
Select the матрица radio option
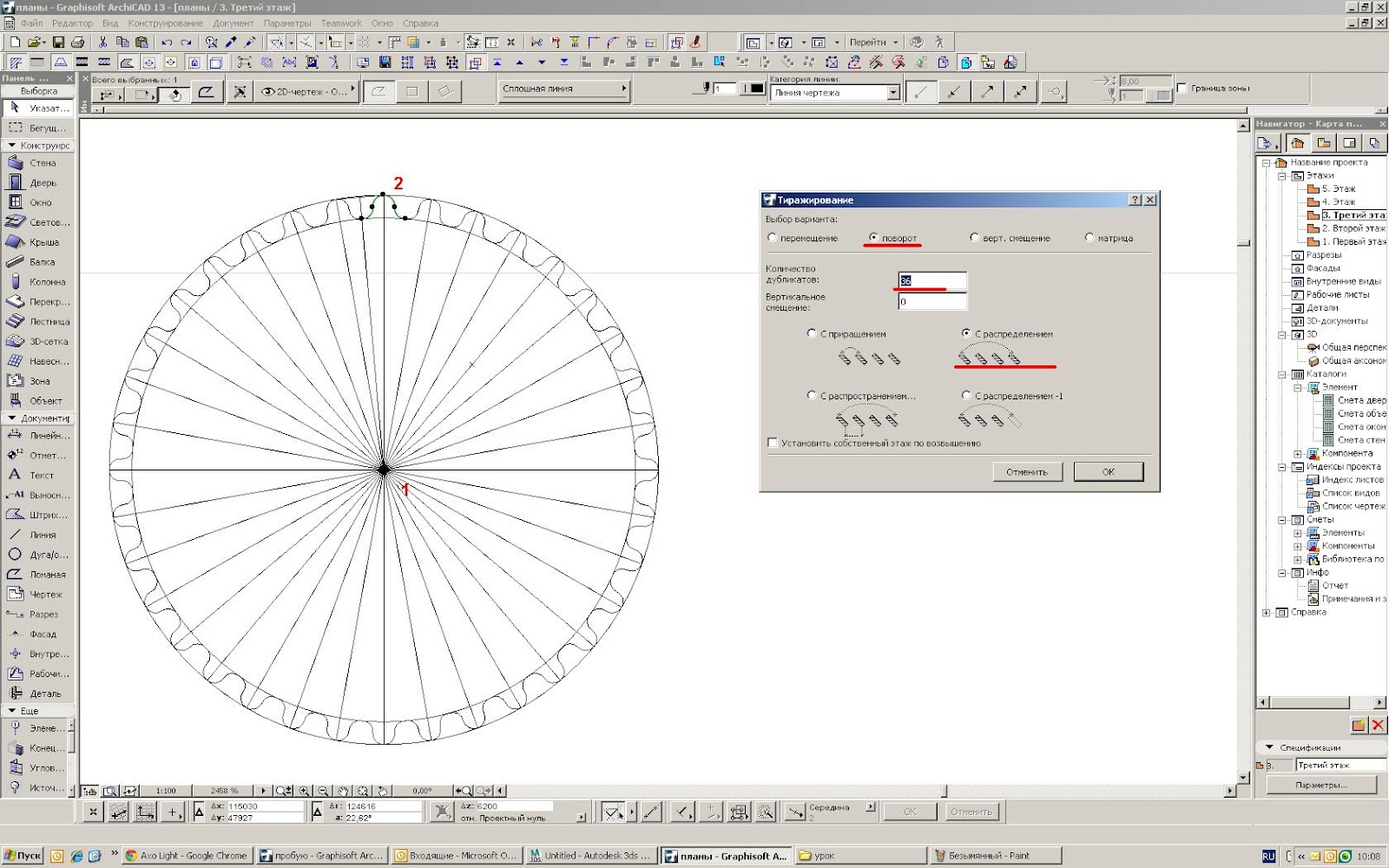(x=1089, y=238)
